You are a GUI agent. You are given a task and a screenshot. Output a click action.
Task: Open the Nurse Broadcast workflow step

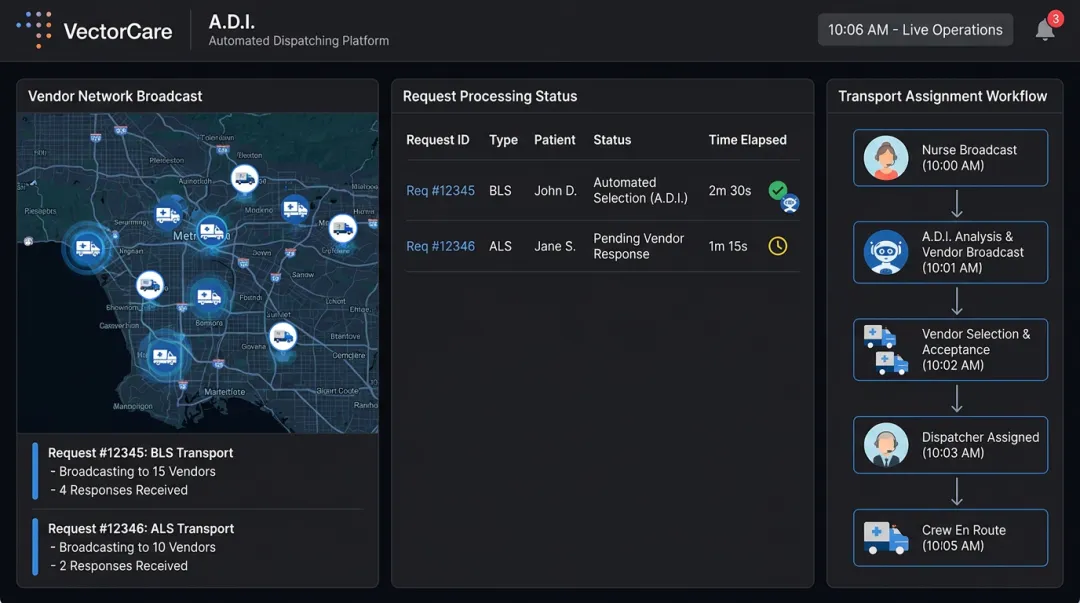point(951,158)
